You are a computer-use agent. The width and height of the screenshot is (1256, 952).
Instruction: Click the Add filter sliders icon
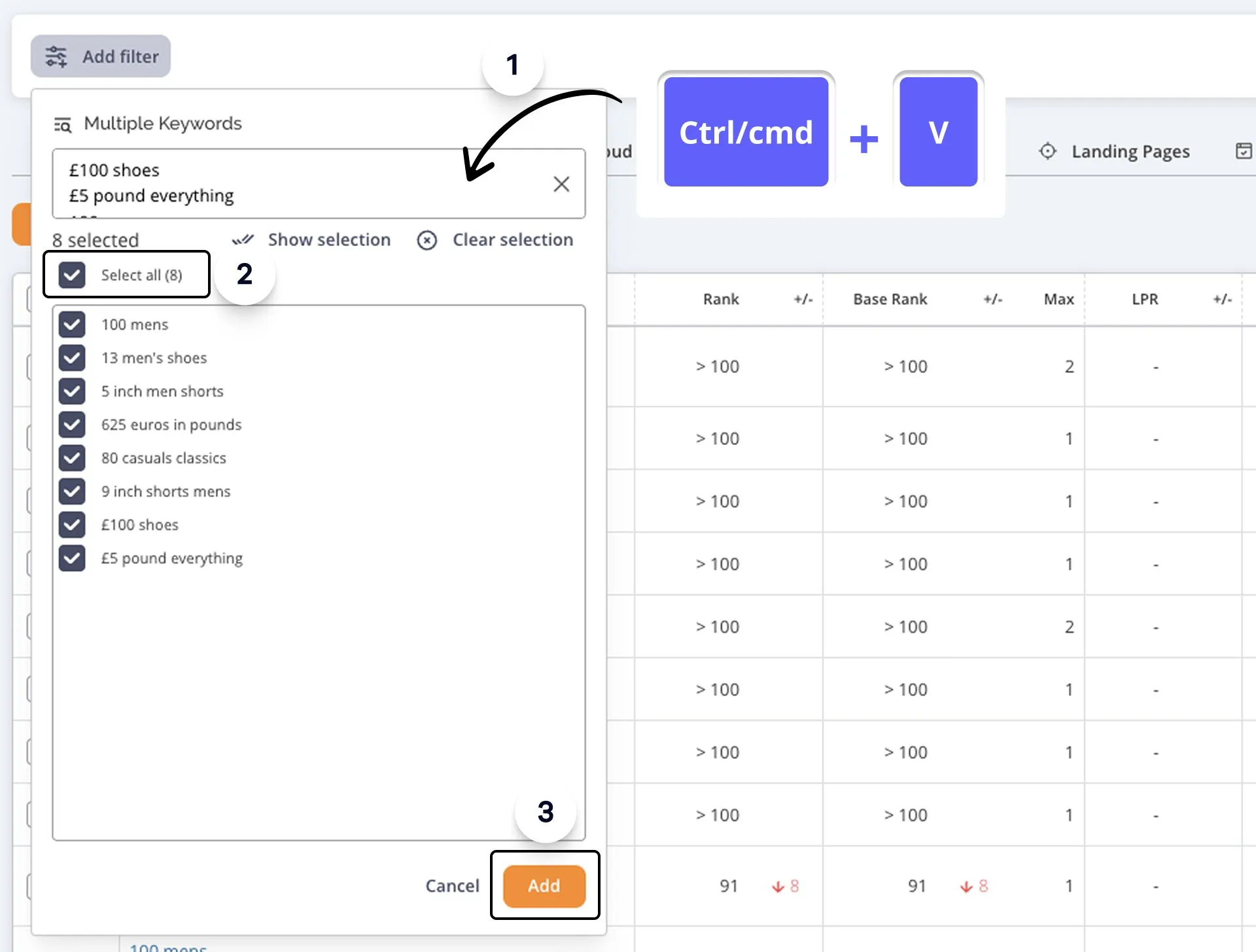[x=56, y=57]
